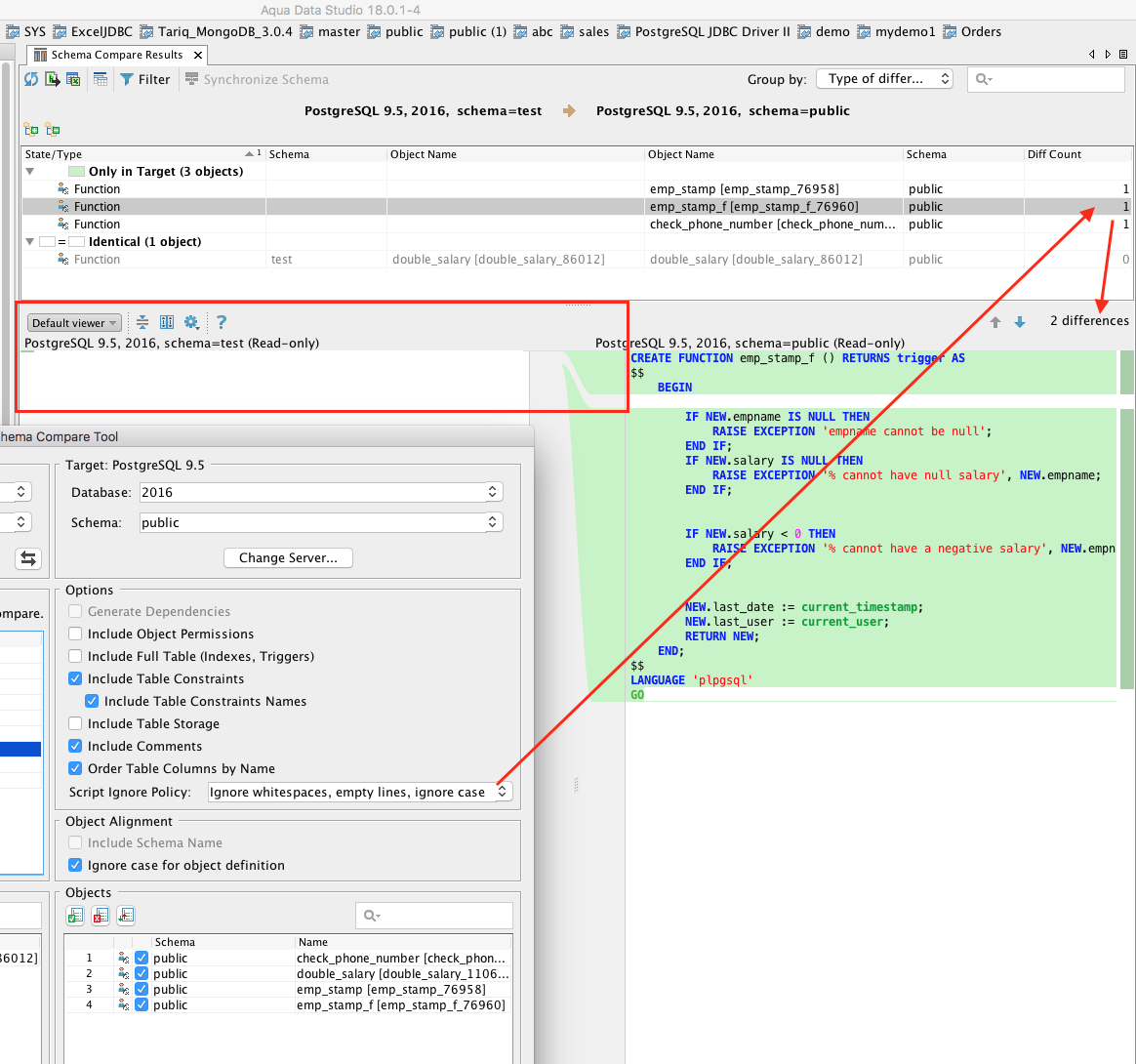Click the public server connection icon

tap(374, 32)
